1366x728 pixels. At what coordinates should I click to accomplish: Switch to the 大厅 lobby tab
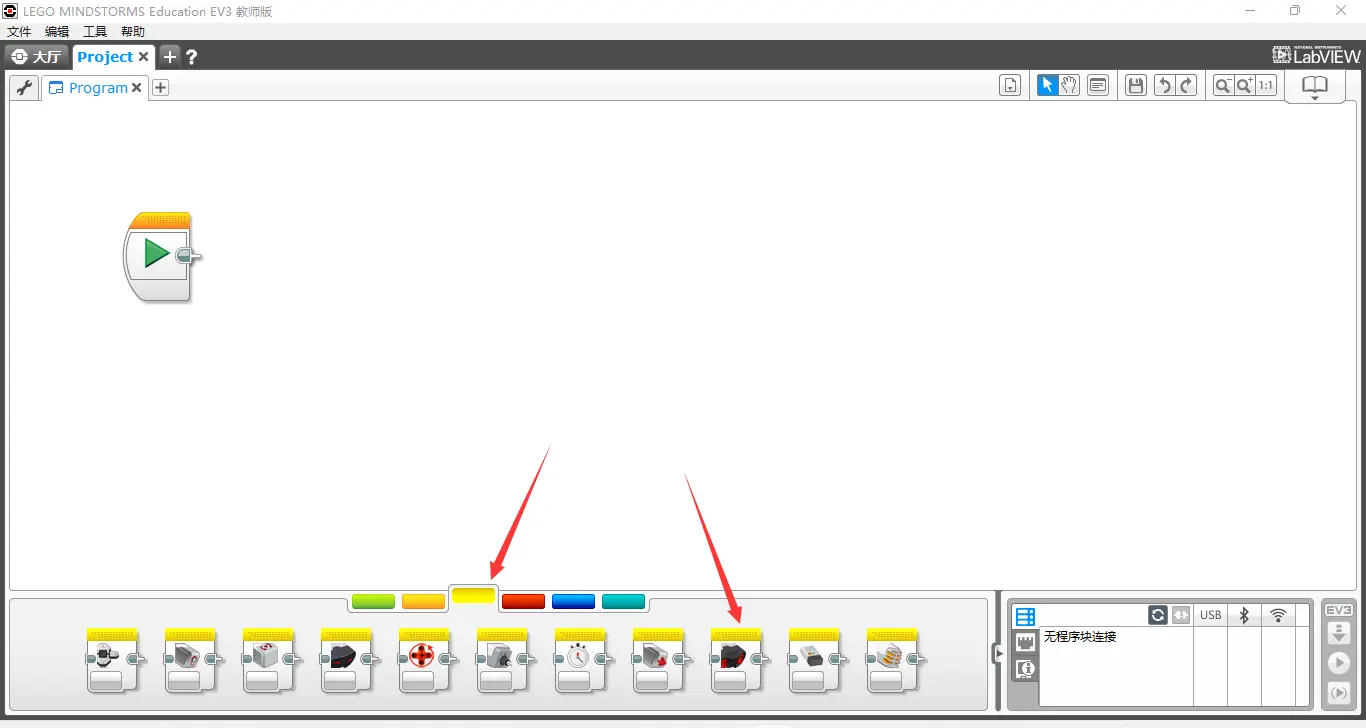[x=38, y=57]
